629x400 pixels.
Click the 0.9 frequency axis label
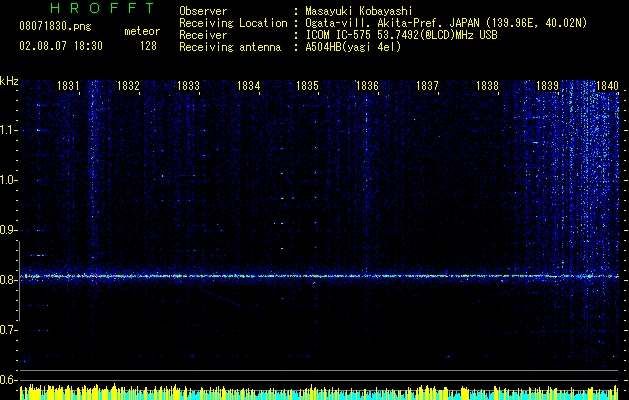[7, 230]
